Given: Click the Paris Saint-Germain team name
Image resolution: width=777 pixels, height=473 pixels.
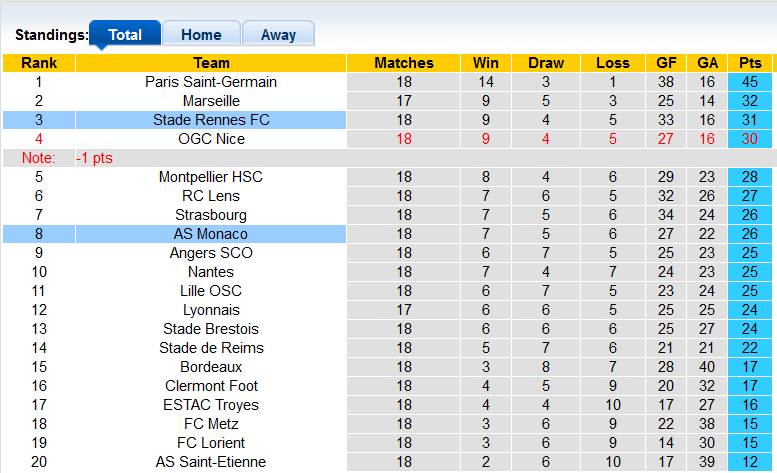Looking at the screenshot, I should tap(211, 82).
